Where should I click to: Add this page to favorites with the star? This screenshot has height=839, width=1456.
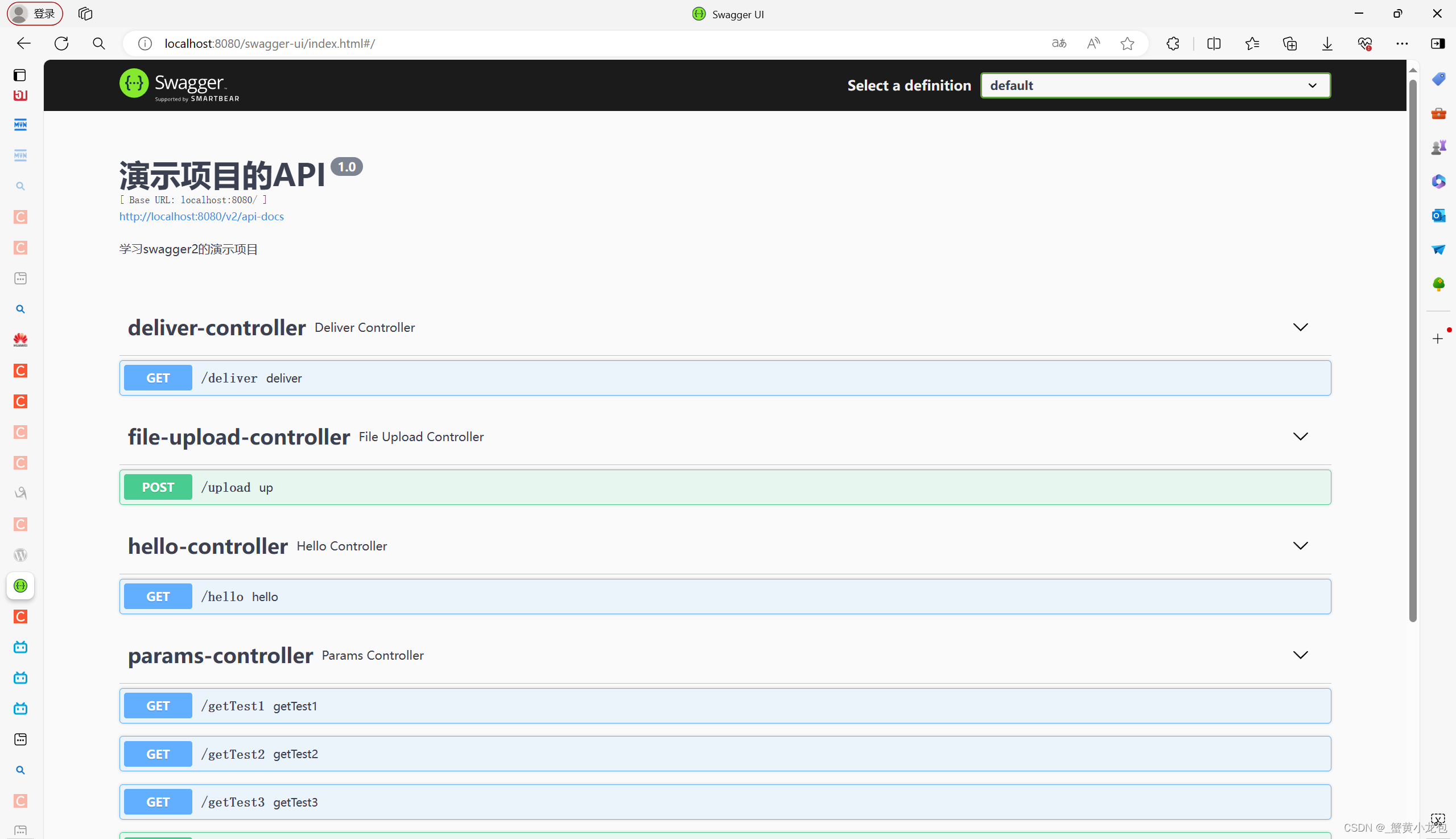coord(1127,43)
